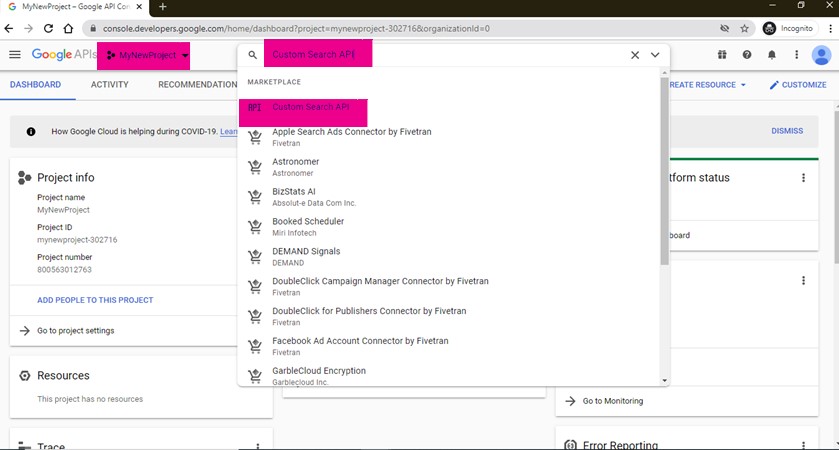This screenshot has width=839, height=450.
Task: Select Custom Search API marketplace result
Action: 310,107
